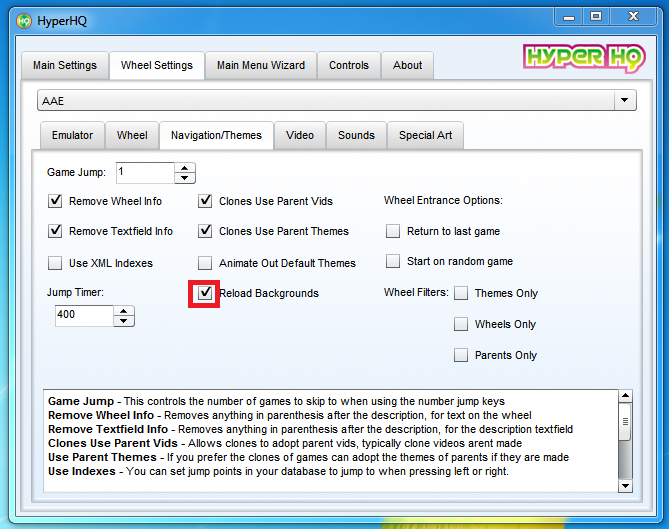Minimize the HyperHQ window
This screenshot has width=669, height=529.
569,17
